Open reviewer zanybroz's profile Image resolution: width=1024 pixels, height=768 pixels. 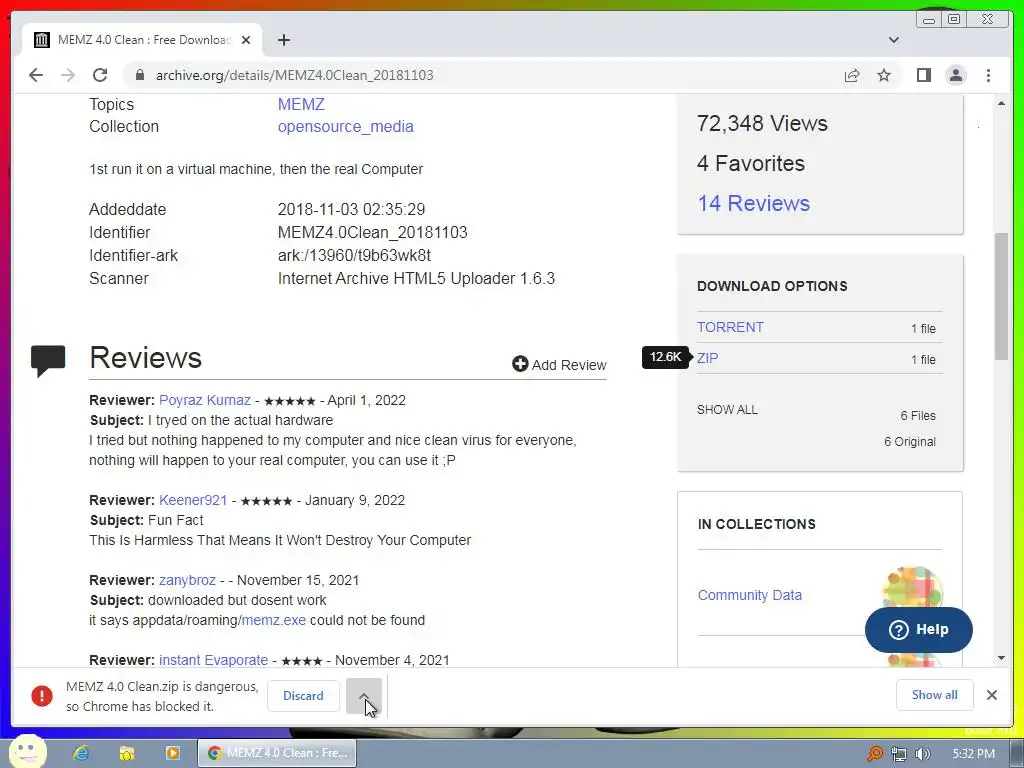[x=187, y=580]
